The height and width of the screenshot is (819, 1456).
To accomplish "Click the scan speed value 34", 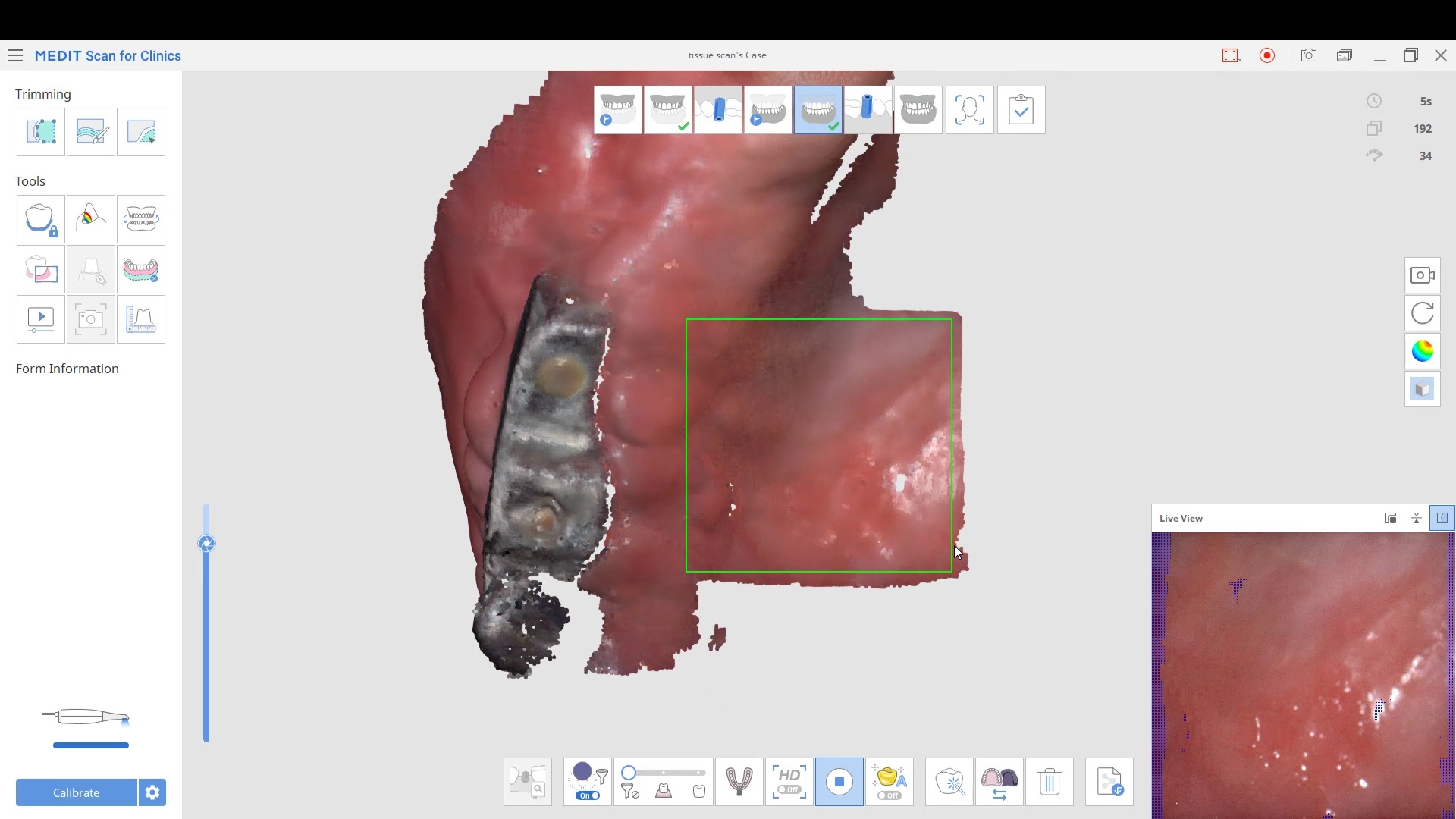I will point(1426,156).
